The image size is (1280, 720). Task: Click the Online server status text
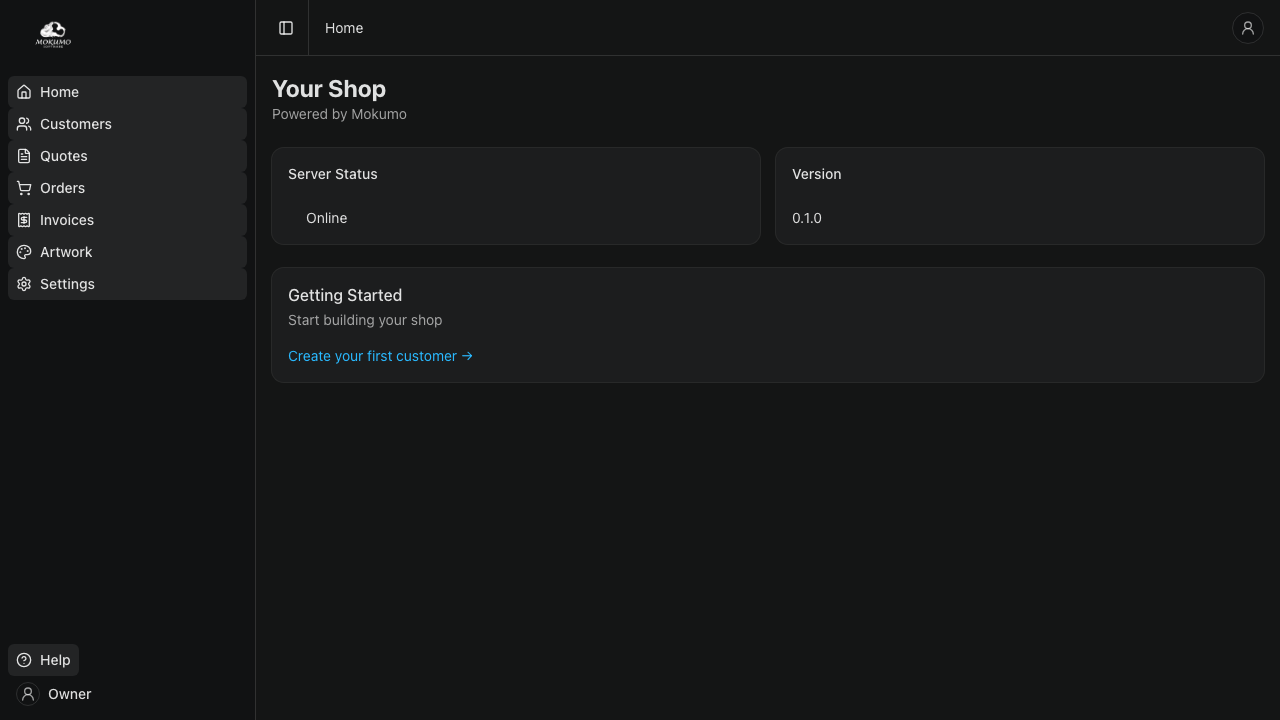326,218
